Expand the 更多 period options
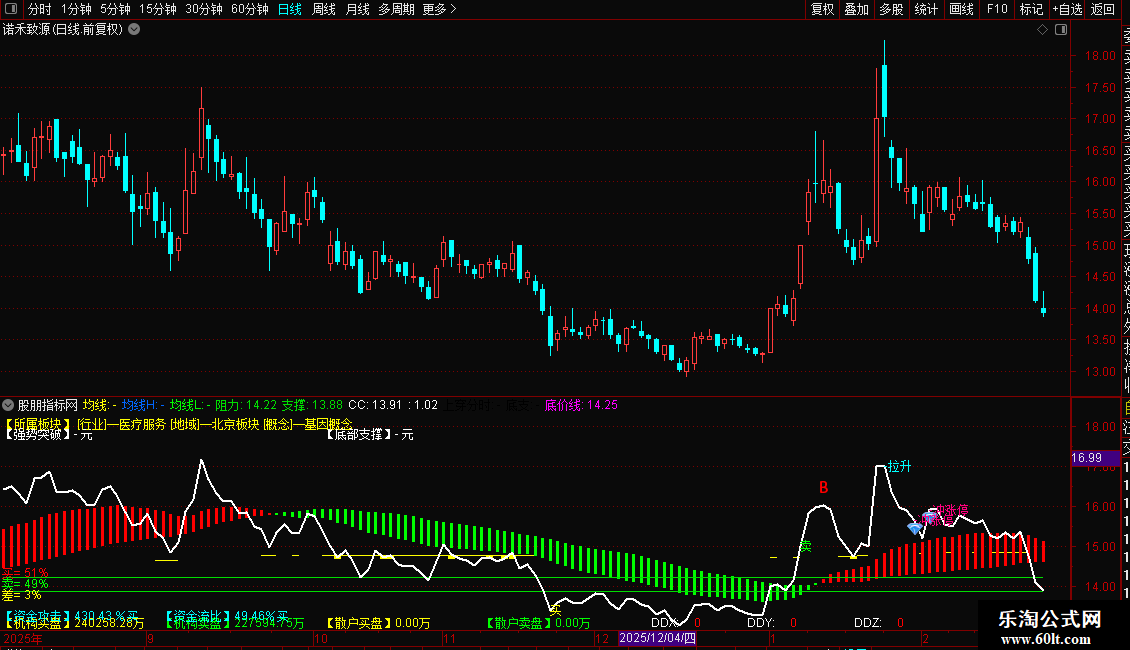 440,9
